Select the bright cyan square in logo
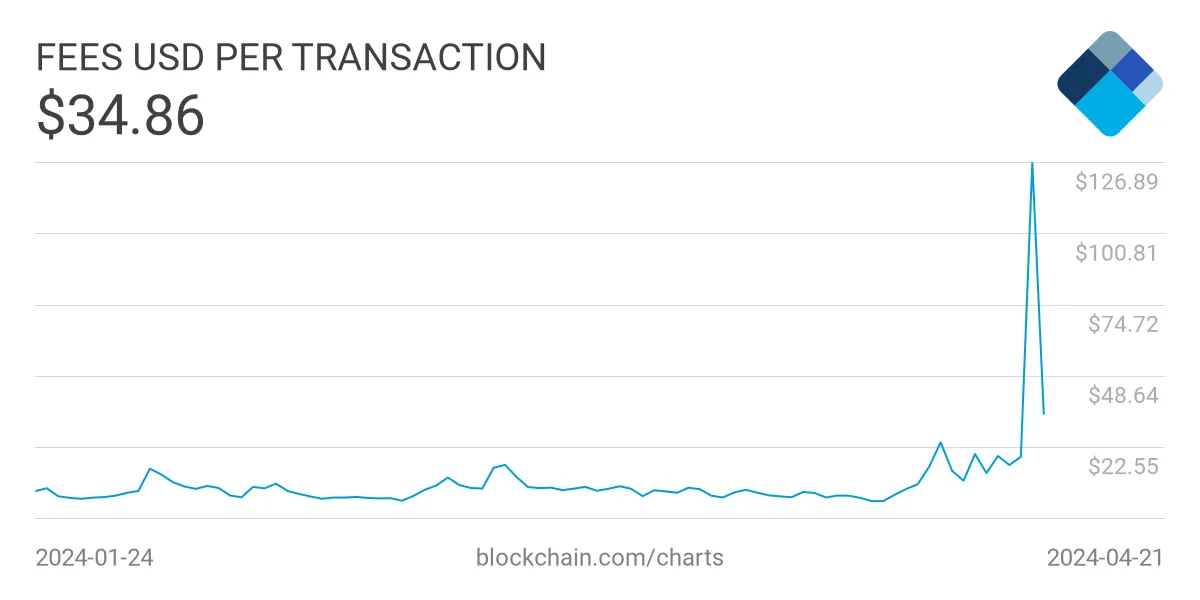 click(x=1110, y=105)
